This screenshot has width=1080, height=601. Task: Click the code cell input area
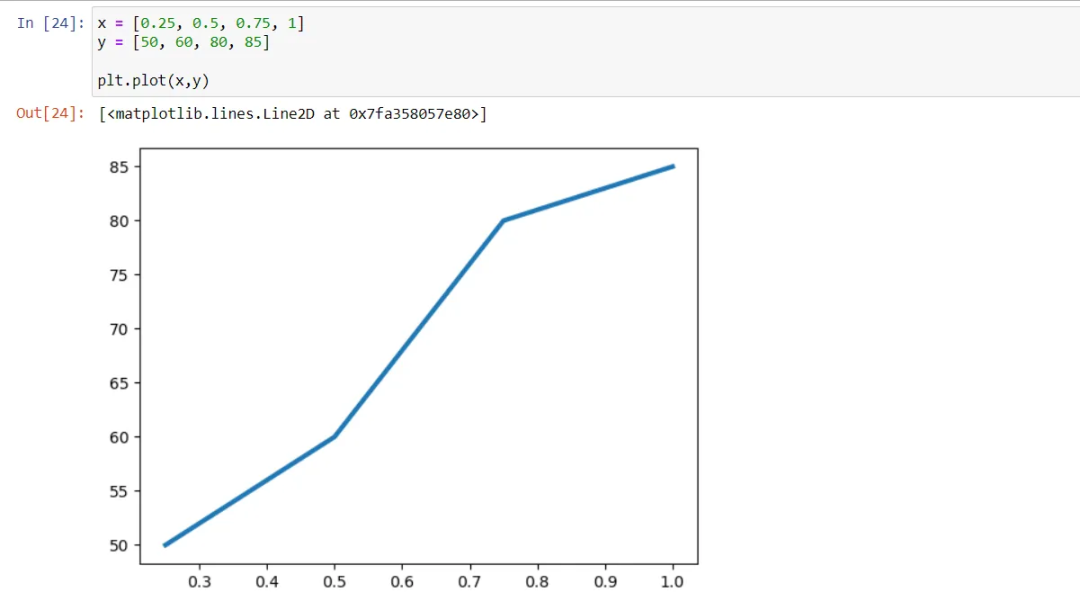pyautogui.click(x=585, y=52)
